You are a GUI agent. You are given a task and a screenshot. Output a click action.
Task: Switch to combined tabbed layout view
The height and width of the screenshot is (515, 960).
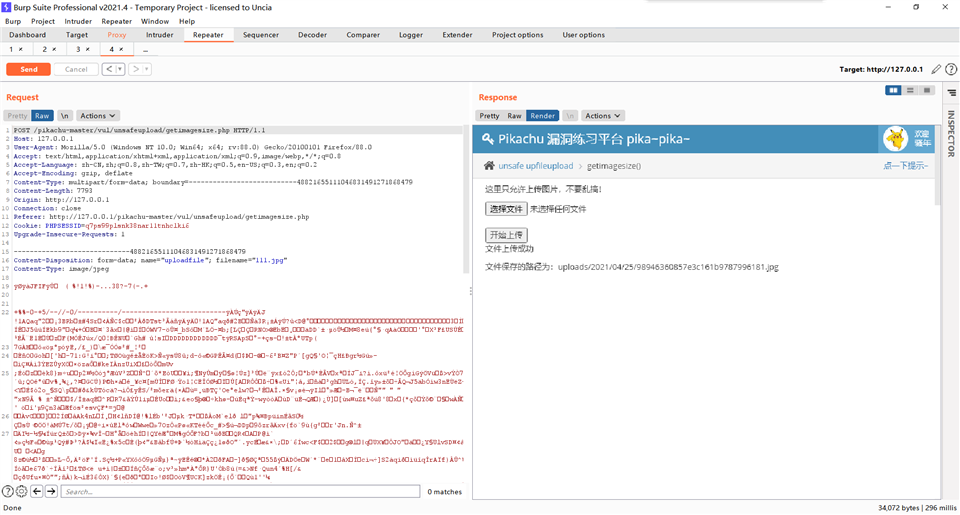coord(926,91)
